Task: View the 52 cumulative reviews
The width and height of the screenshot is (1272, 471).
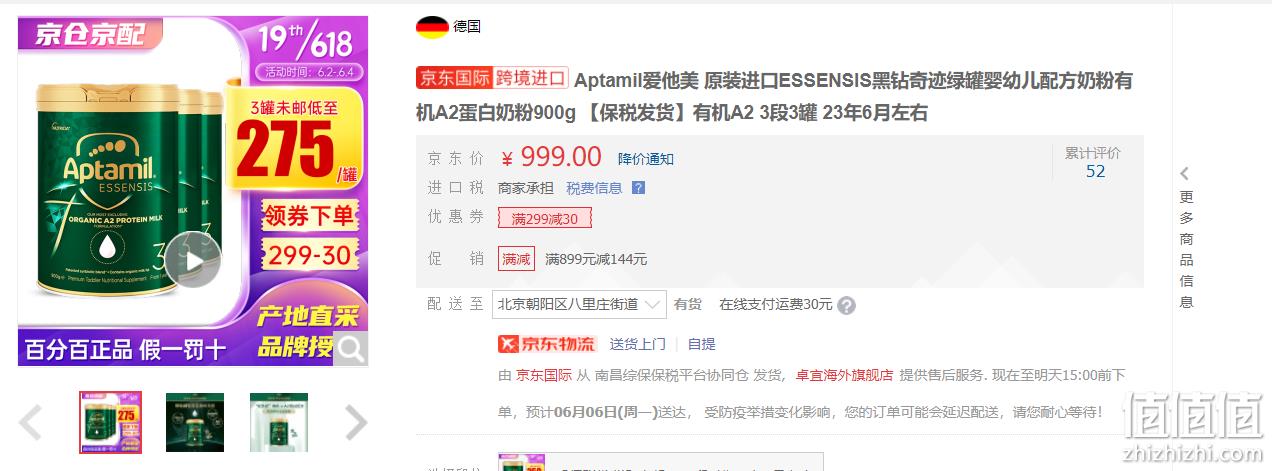Action: (x=1095, y=171)
